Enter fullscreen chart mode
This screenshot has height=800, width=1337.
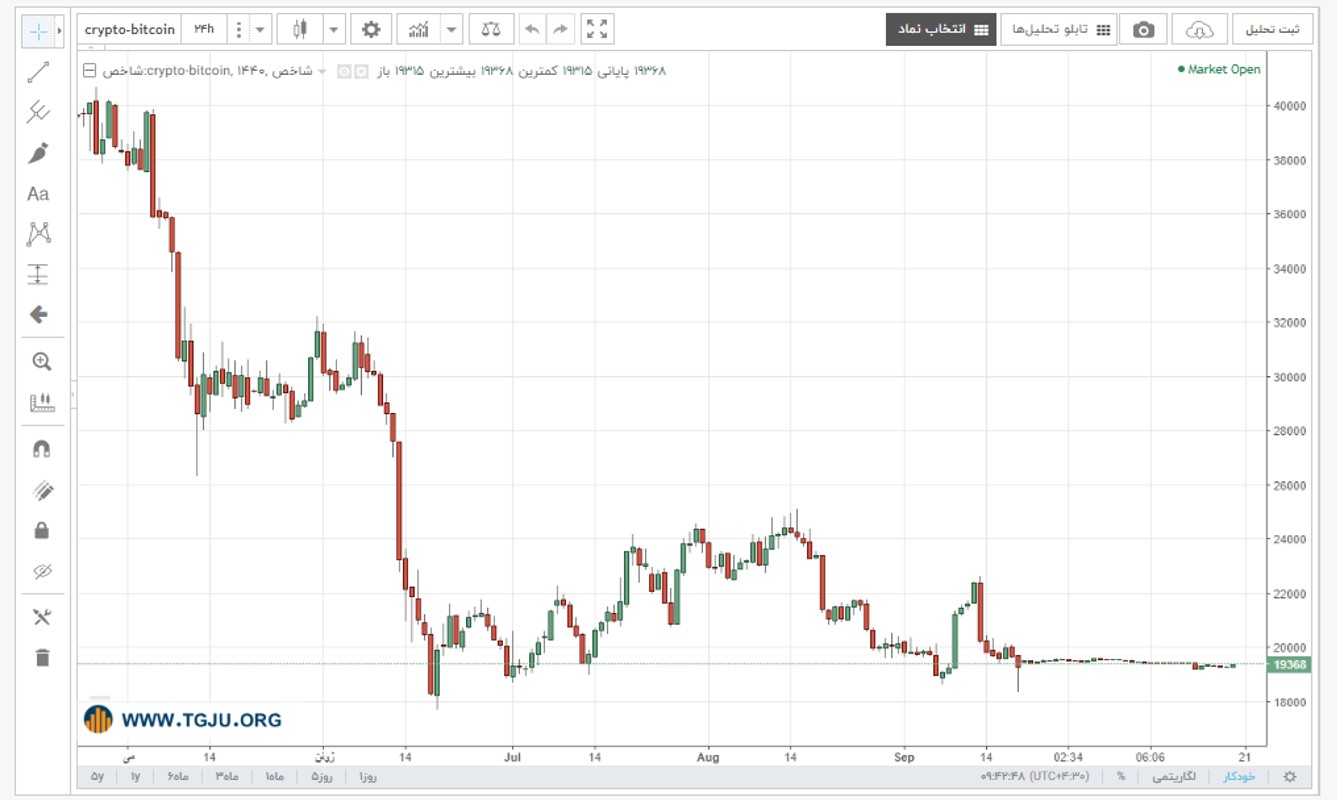pos(597,29)
